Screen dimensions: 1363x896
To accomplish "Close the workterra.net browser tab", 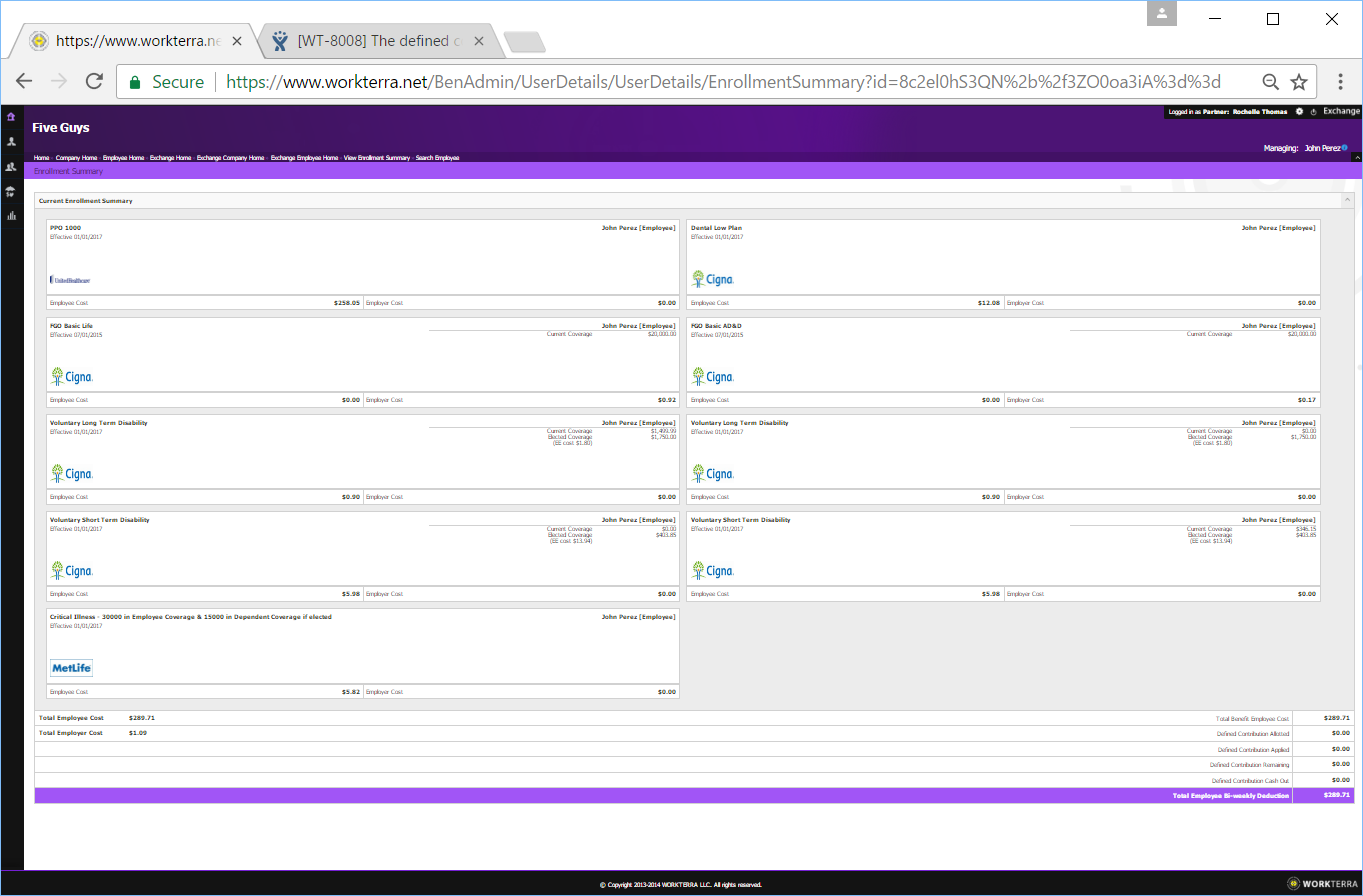I will [x=237, y=41].
